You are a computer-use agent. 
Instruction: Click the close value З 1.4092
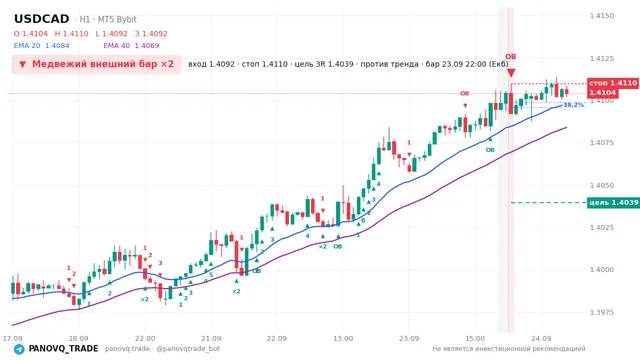[151, 34]
